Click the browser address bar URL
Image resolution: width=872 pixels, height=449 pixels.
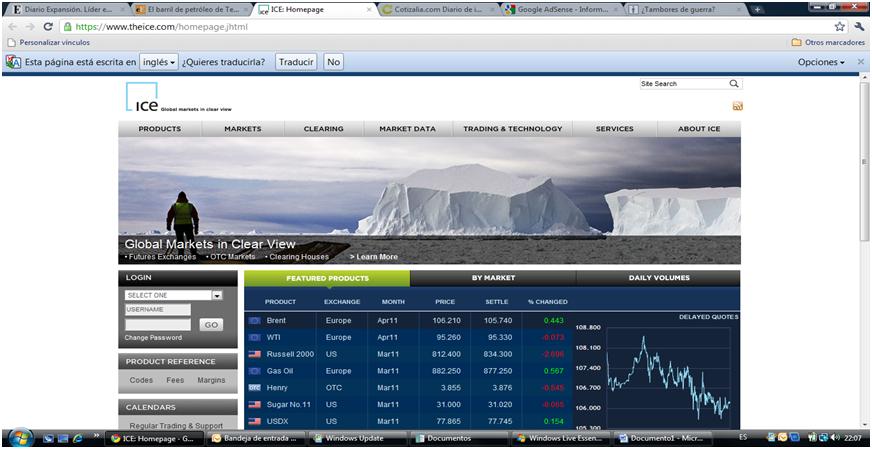[x=161, y=27]
